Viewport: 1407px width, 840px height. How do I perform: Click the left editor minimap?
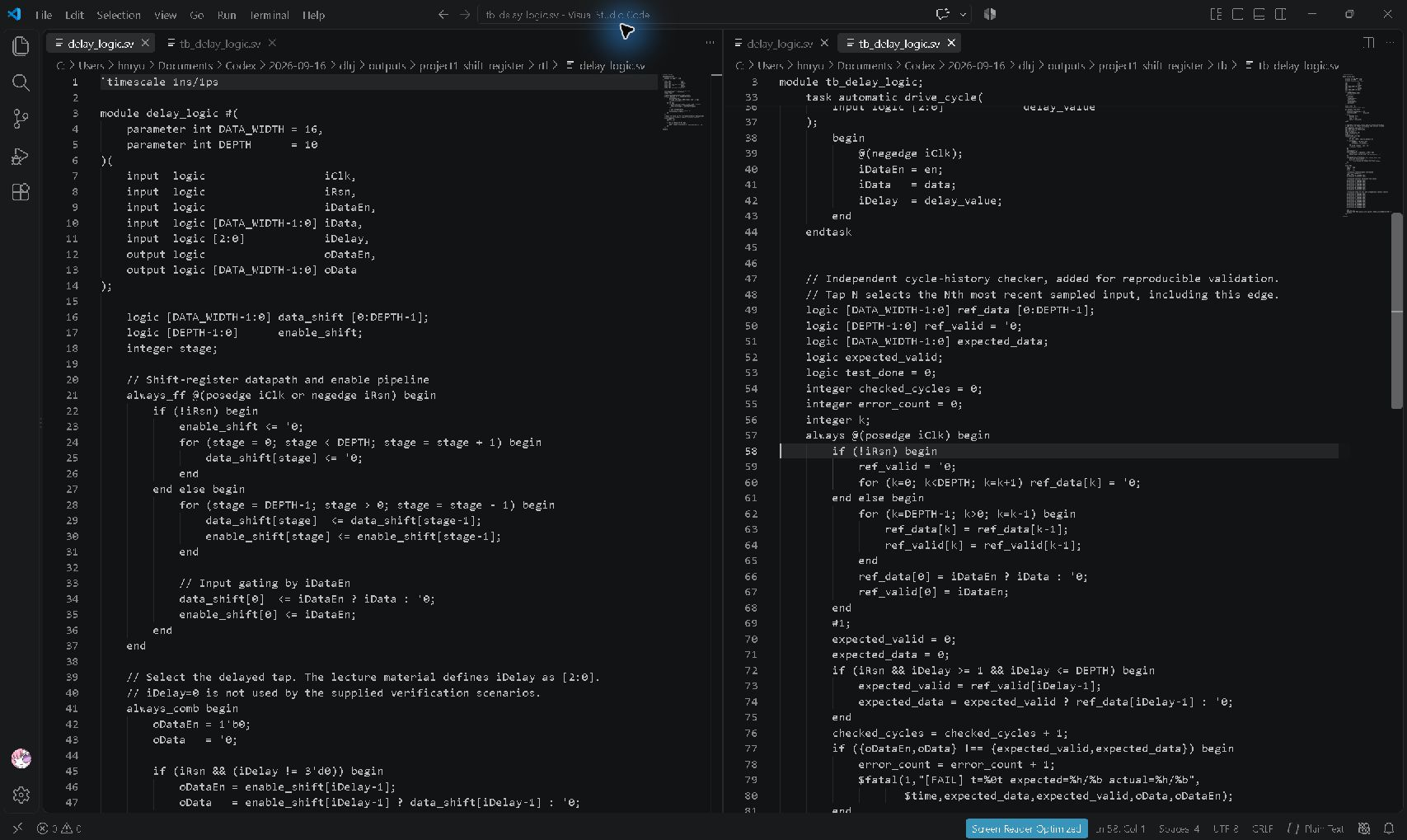tap(683, 103)
